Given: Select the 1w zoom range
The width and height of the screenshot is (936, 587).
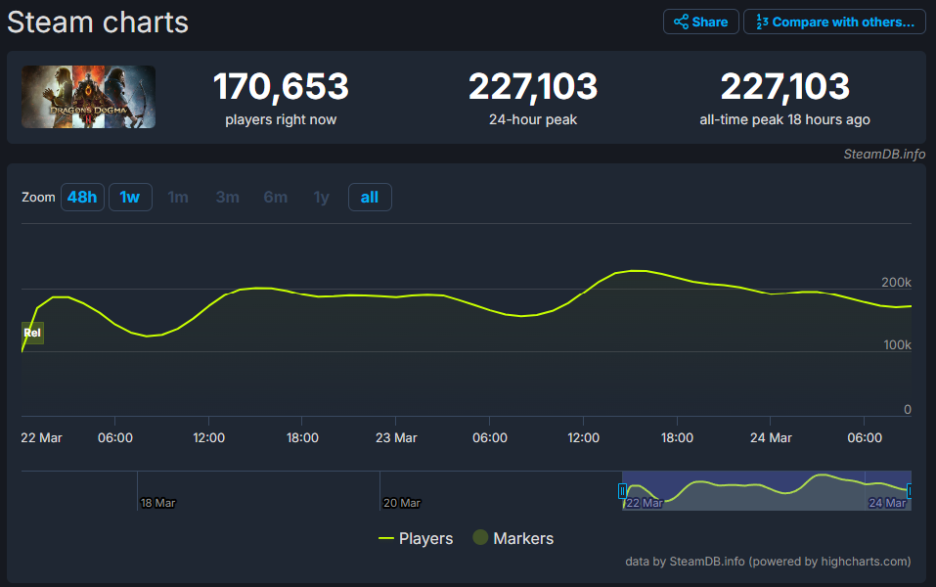Looking at the screenshot, I should pos(130,197).
